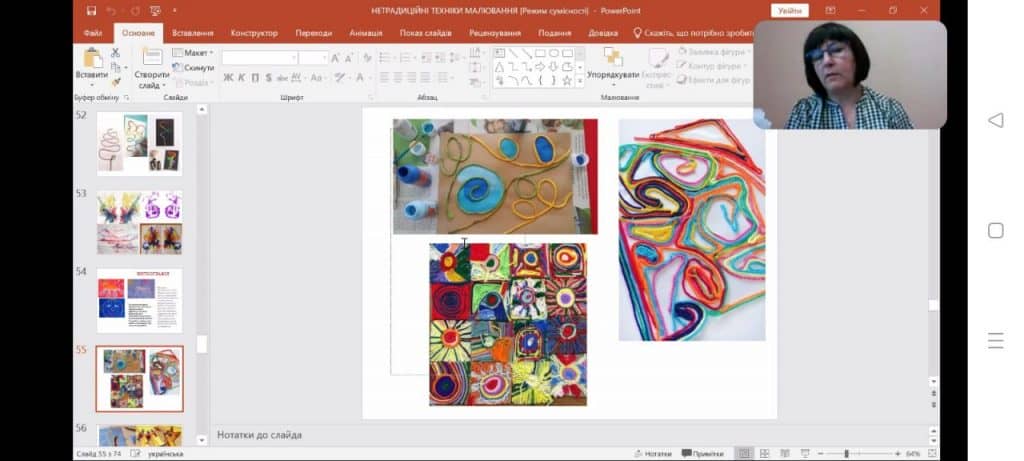
Task: Adjust the zoom slider in status bar
Action: (846, 453)
